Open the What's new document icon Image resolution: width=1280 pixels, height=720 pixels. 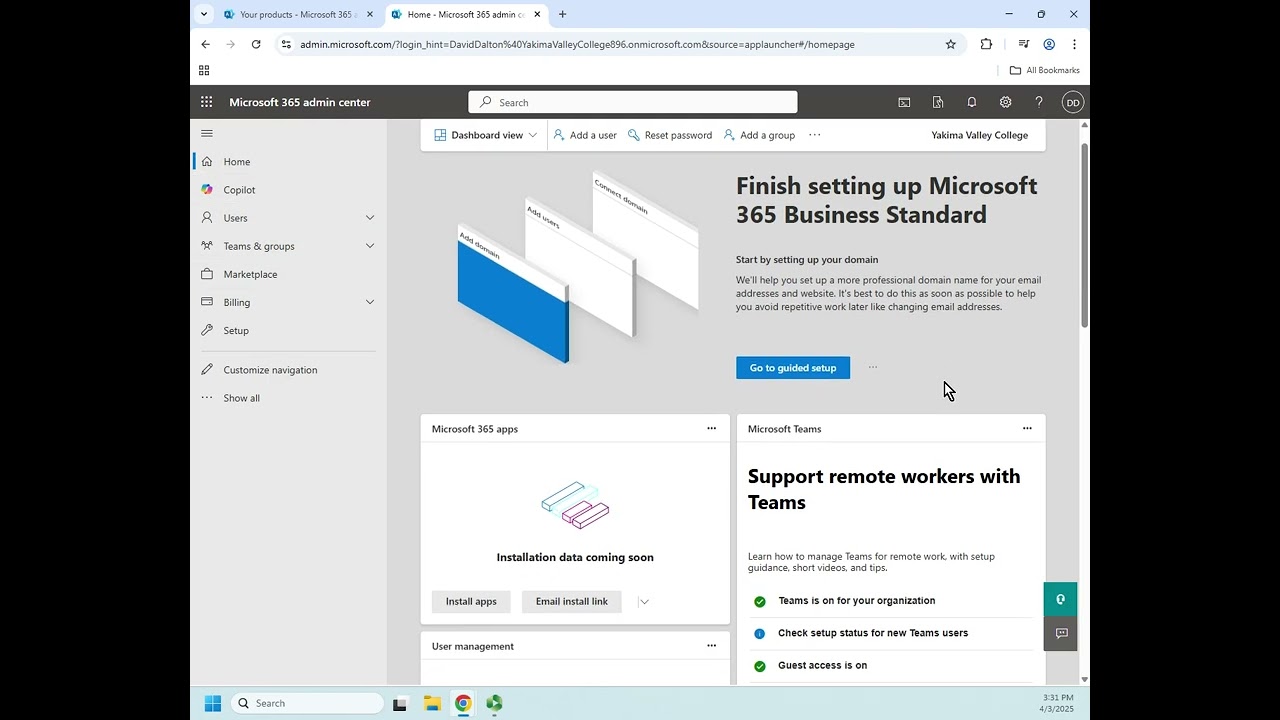pyautogui.click(x=937, y=102)
